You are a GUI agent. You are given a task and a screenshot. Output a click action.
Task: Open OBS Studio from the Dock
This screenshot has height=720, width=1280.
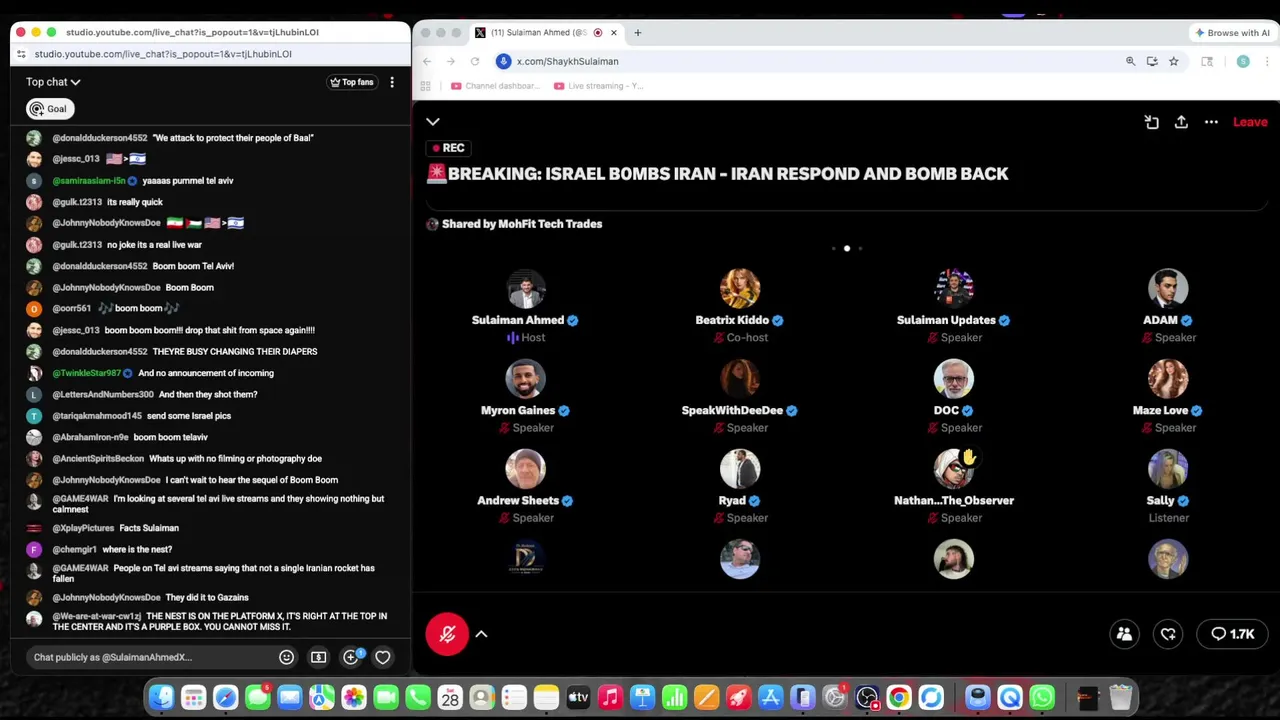click(x=867, y=697)
